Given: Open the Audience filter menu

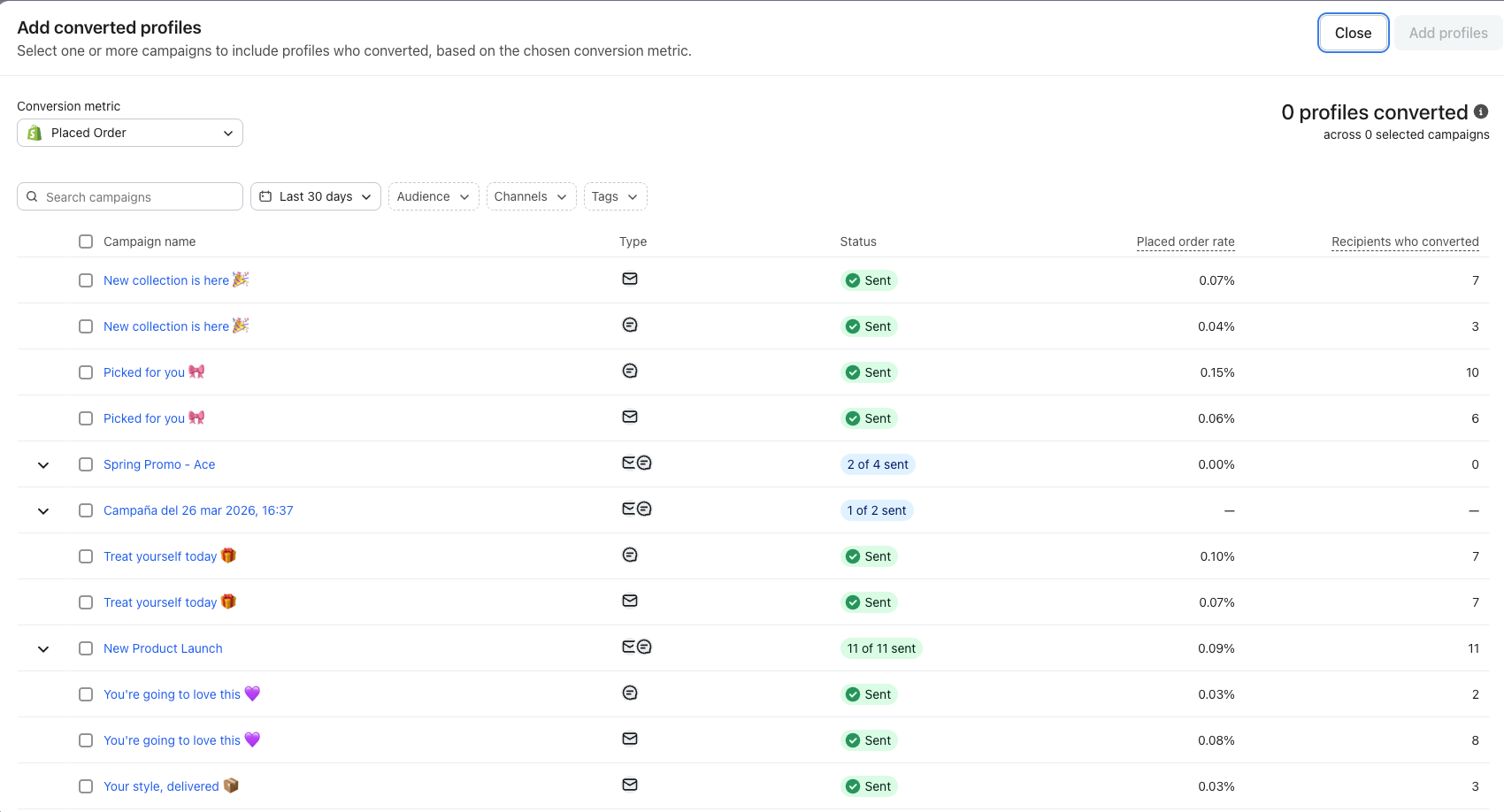Looking at the screenshot, I should 433,196.
